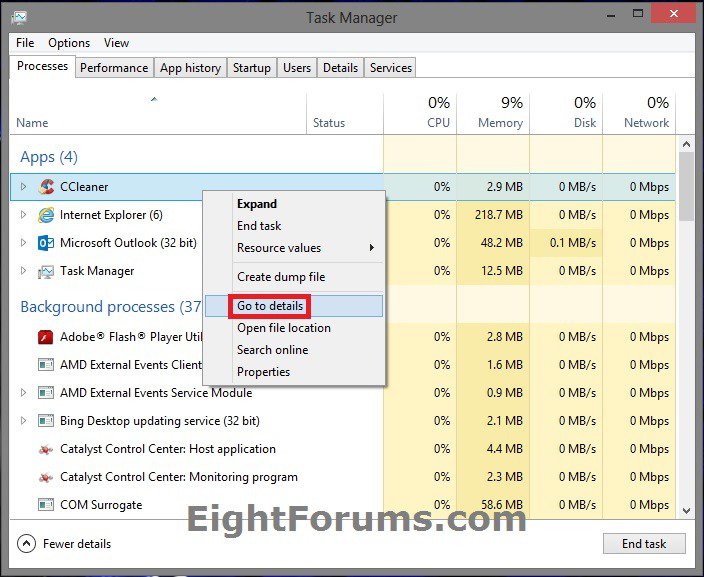Expand the CCleaner process group
Image resolution: width=704 pixels, height=577 pixels.
point(24,187)
